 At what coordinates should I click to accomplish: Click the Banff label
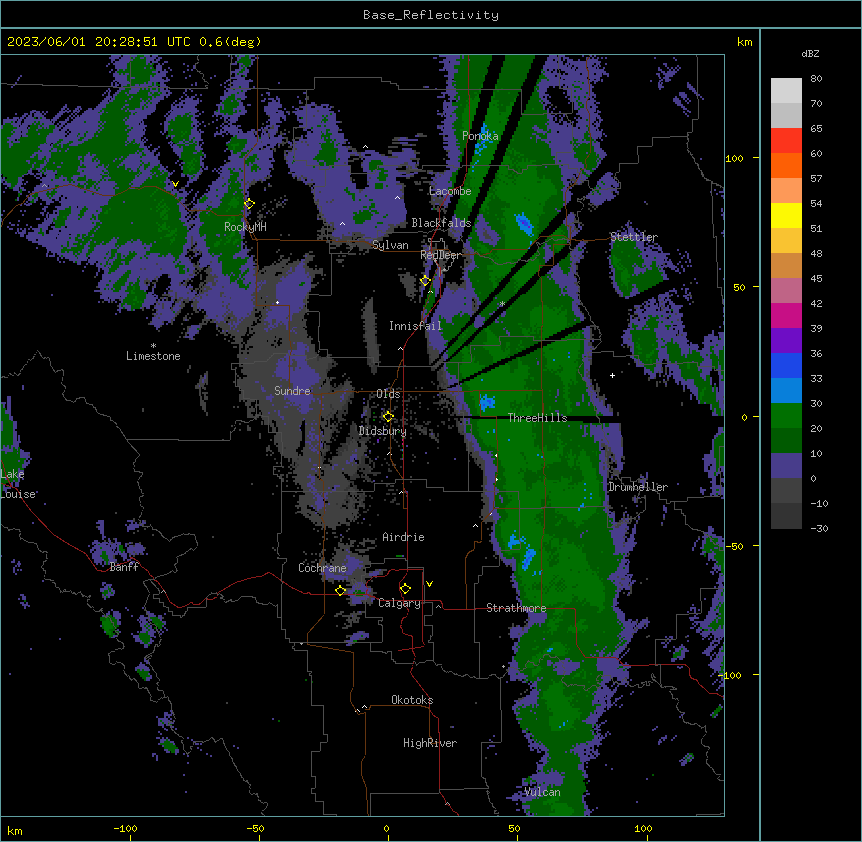(124, 567)
